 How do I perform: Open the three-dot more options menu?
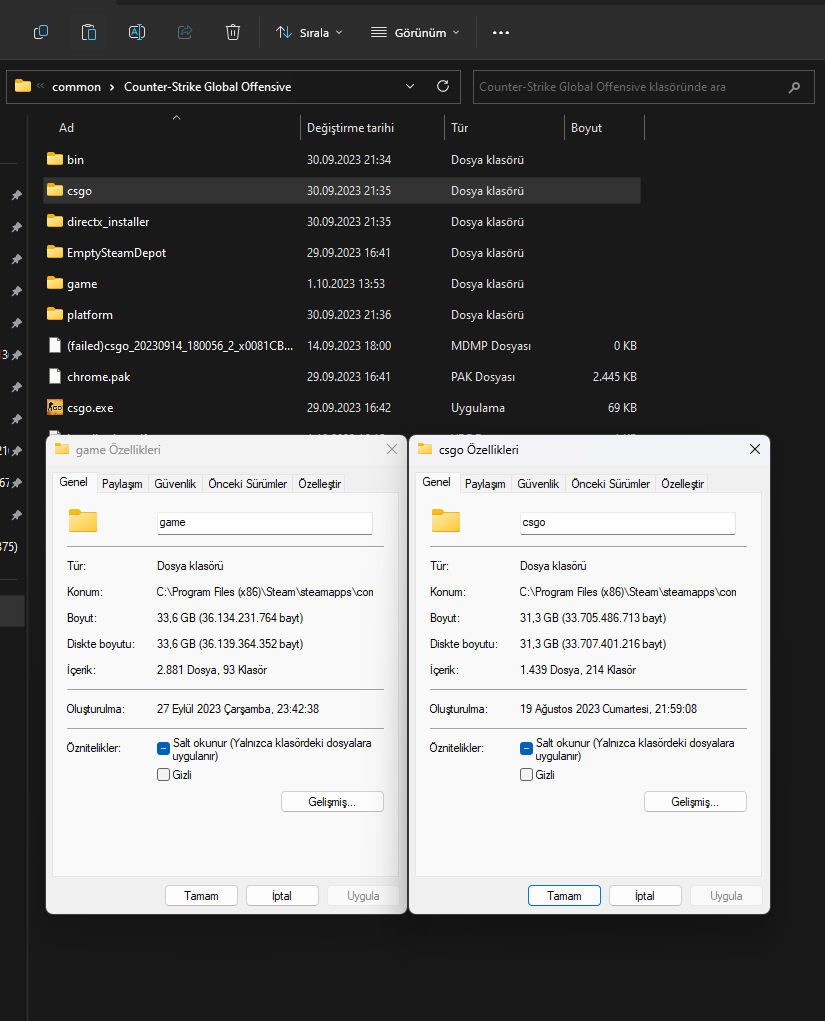click(501, 33)
